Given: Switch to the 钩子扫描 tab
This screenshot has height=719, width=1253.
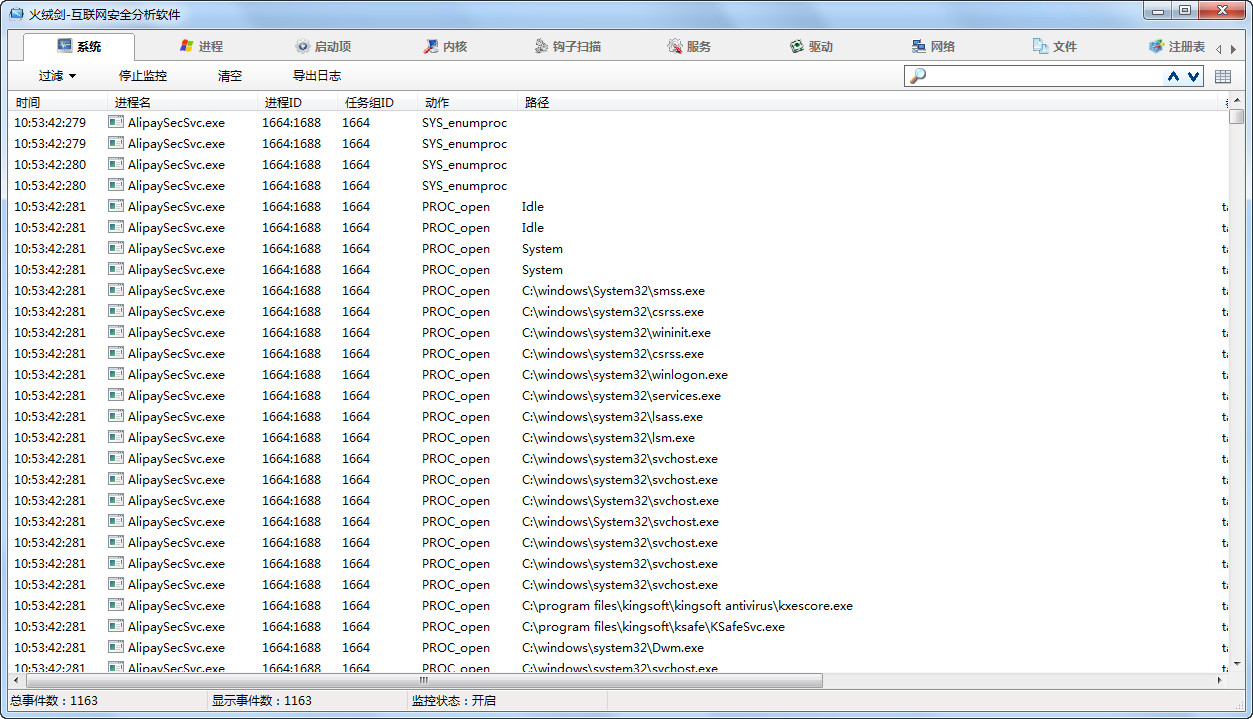Looking at the screenshot, I should click(567, 46).
